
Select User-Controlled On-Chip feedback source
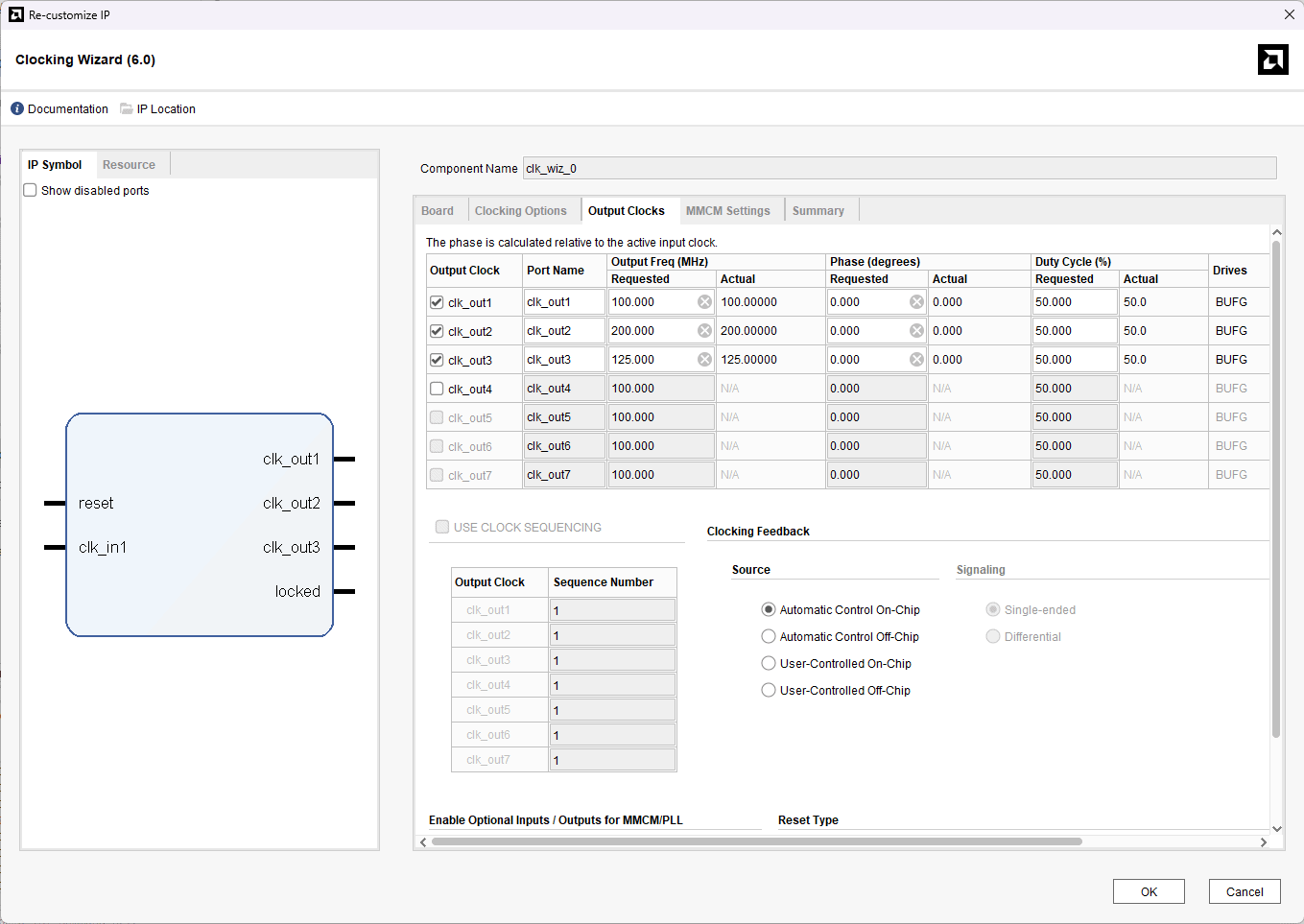pos(769,664)
